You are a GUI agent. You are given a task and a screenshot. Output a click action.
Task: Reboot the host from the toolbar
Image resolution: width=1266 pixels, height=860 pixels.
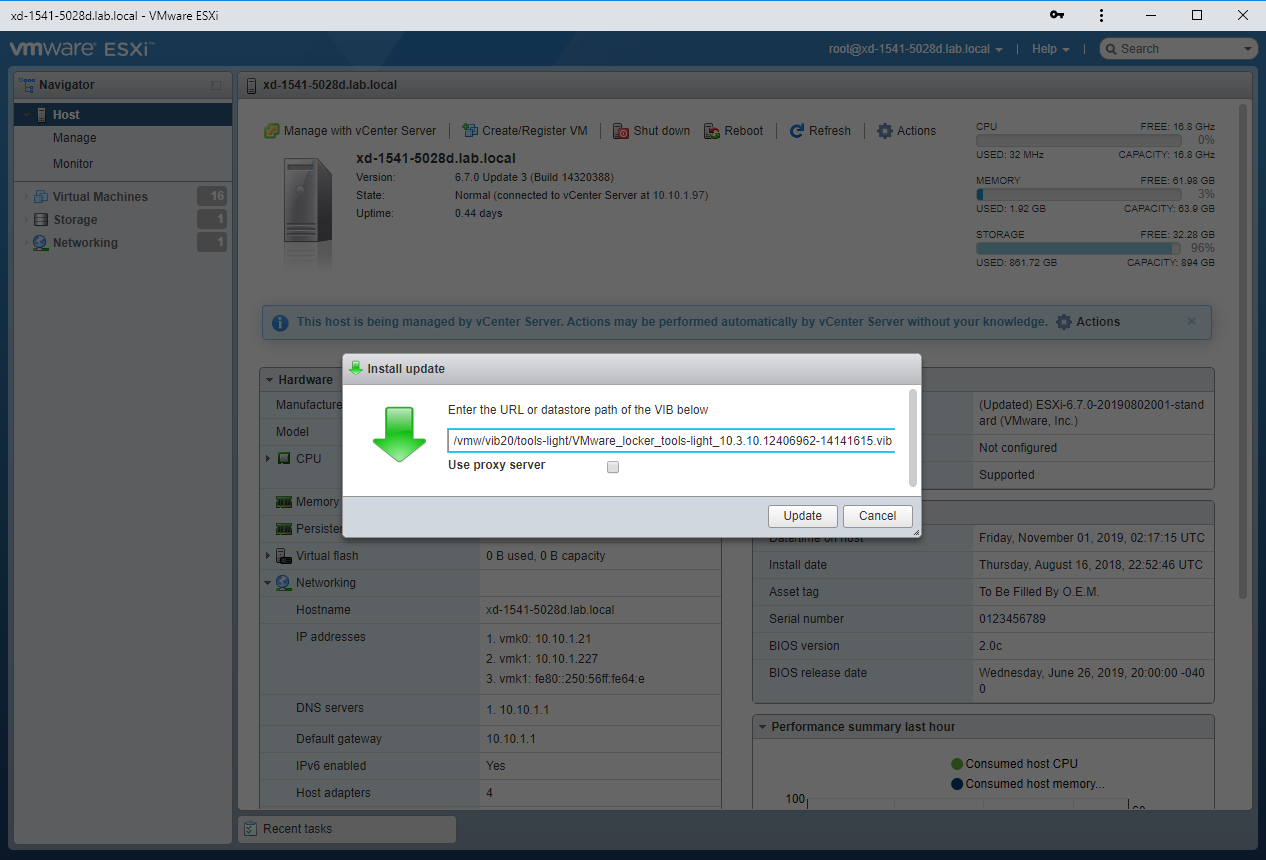[x=733, y=131]
